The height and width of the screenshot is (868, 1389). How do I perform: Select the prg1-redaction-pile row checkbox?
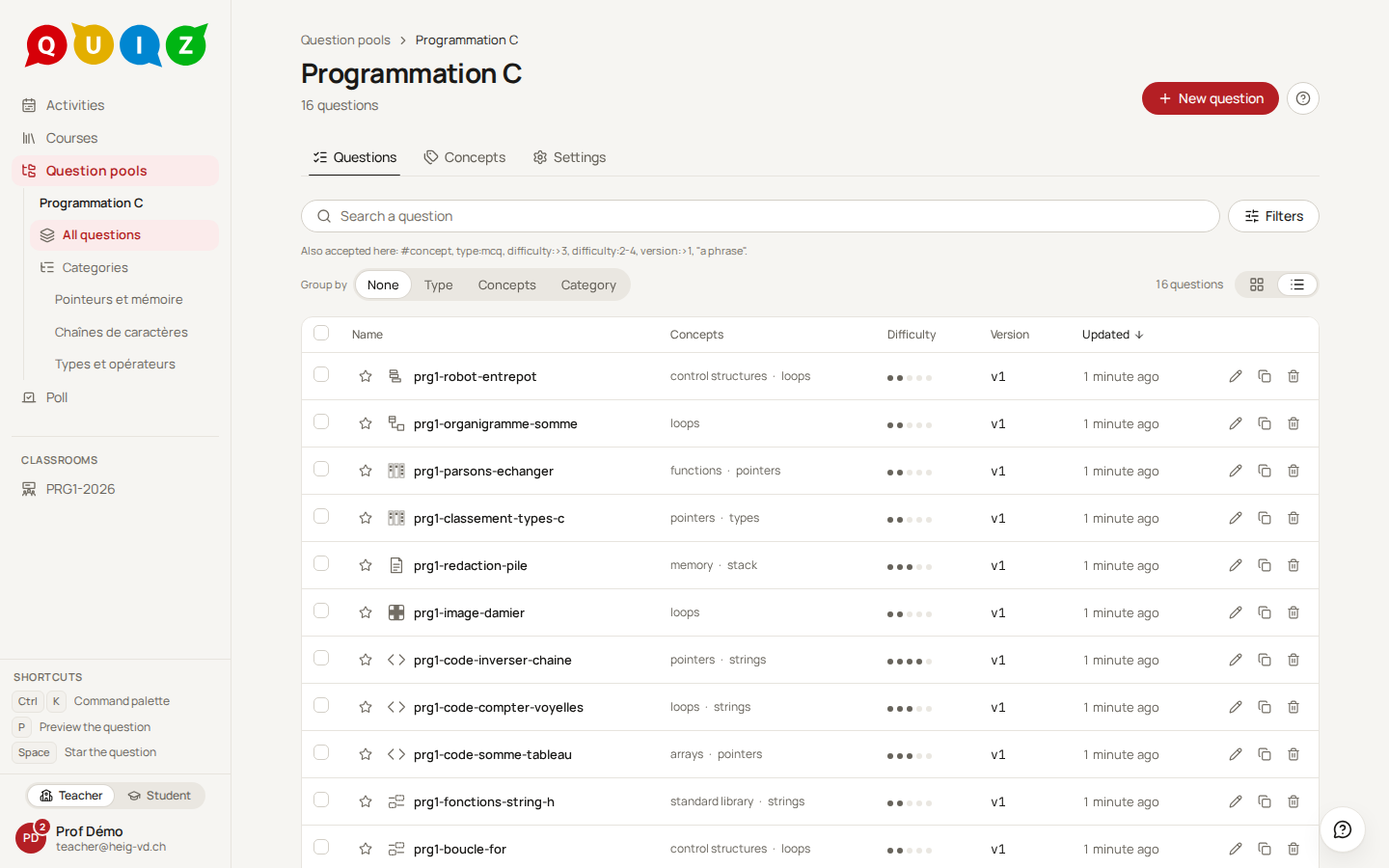point(321,563)
